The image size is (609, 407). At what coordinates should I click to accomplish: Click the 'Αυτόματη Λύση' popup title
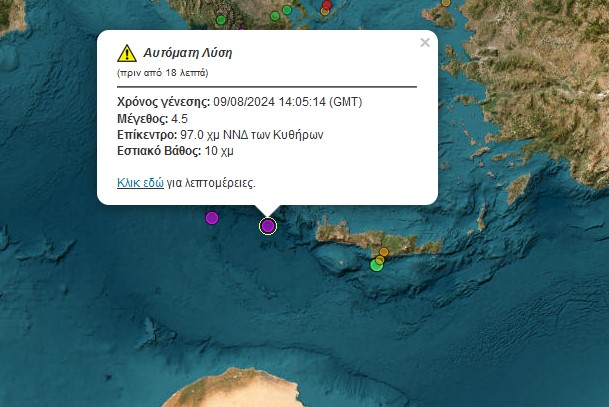point(188,52)
